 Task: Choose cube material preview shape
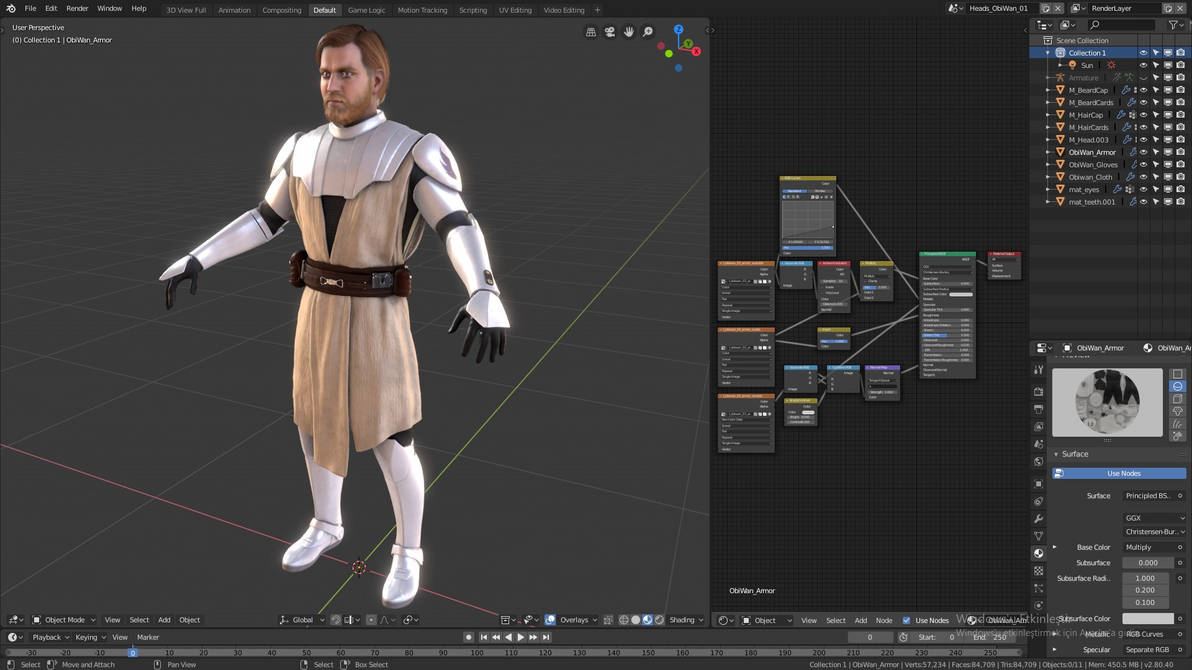1178,399
